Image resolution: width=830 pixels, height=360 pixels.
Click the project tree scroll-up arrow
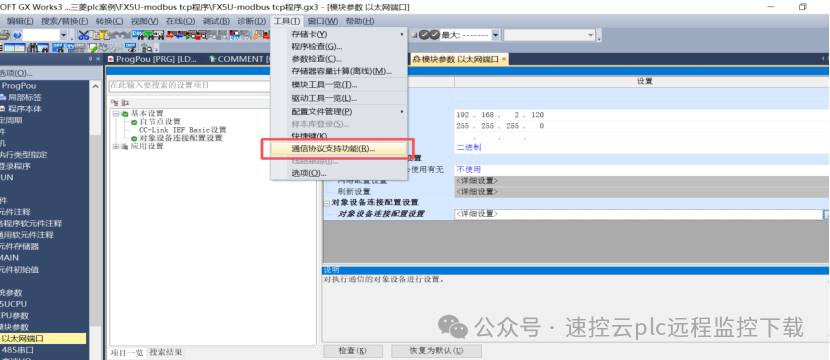pyautogui.click(x=95, y=86)
